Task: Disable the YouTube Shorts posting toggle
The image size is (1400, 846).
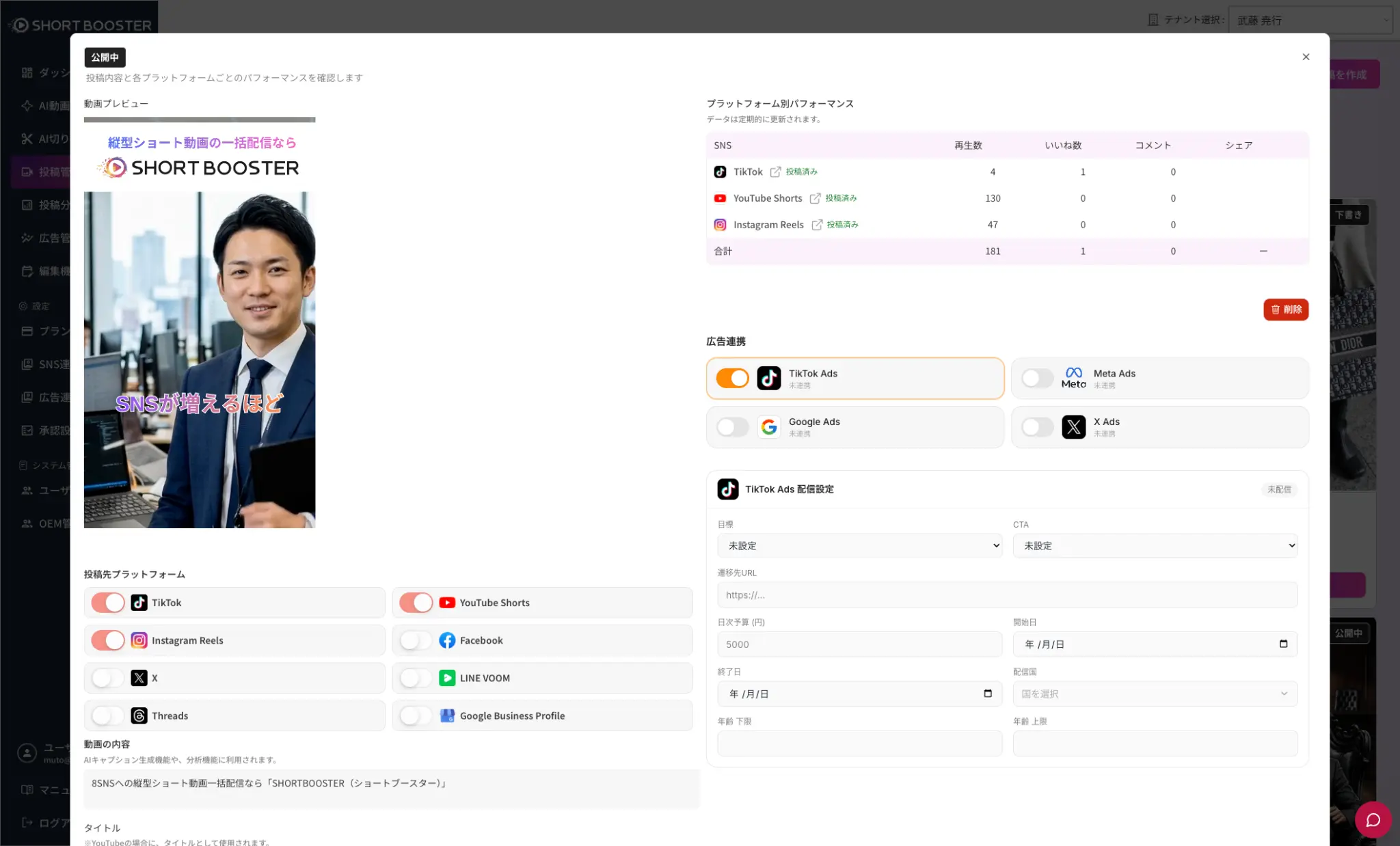Action: coord(416,603)
